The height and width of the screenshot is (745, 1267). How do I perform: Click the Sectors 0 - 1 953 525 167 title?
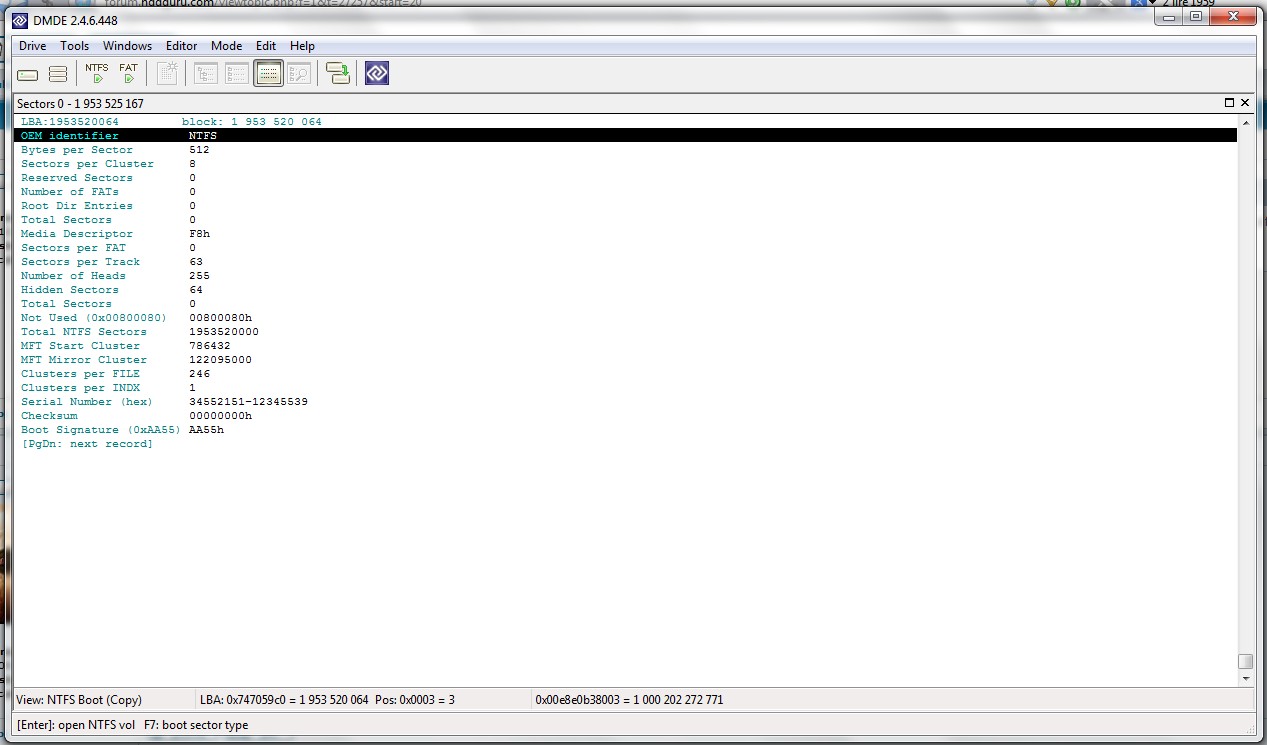[x=80, y=104]
